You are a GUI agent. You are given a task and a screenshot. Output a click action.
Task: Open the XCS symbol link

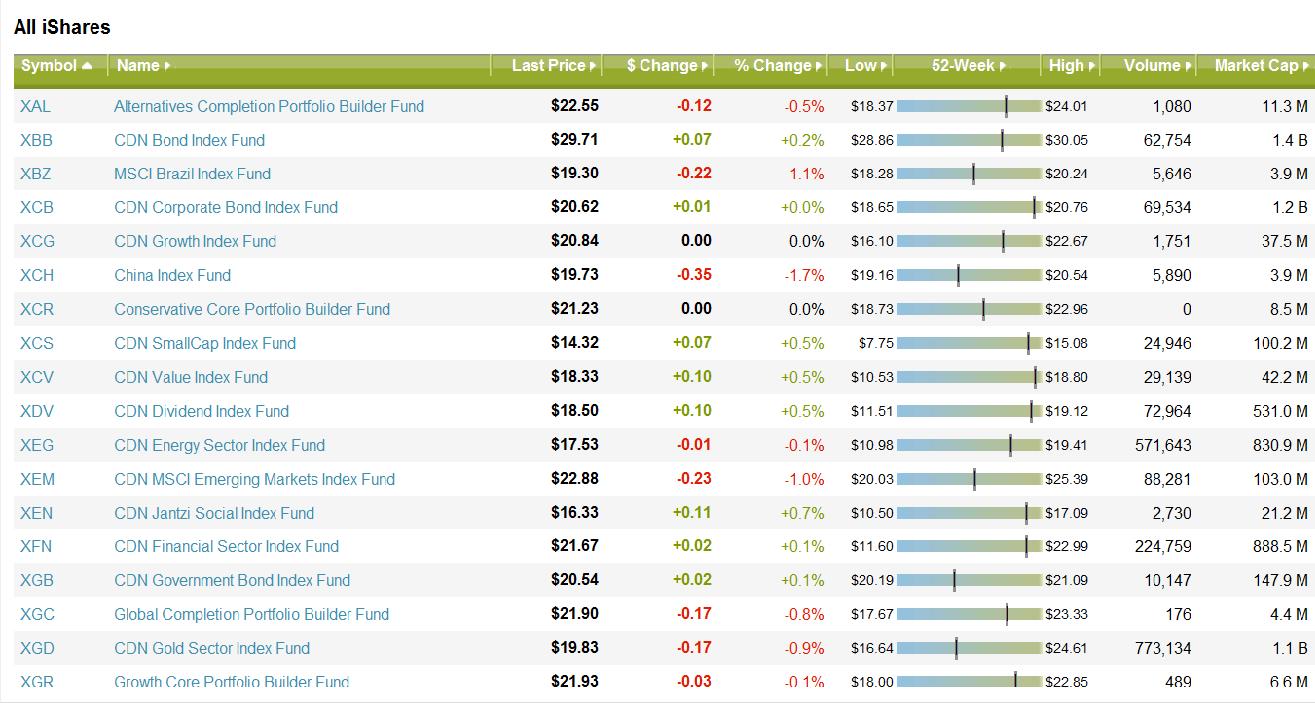pos(37,343)
